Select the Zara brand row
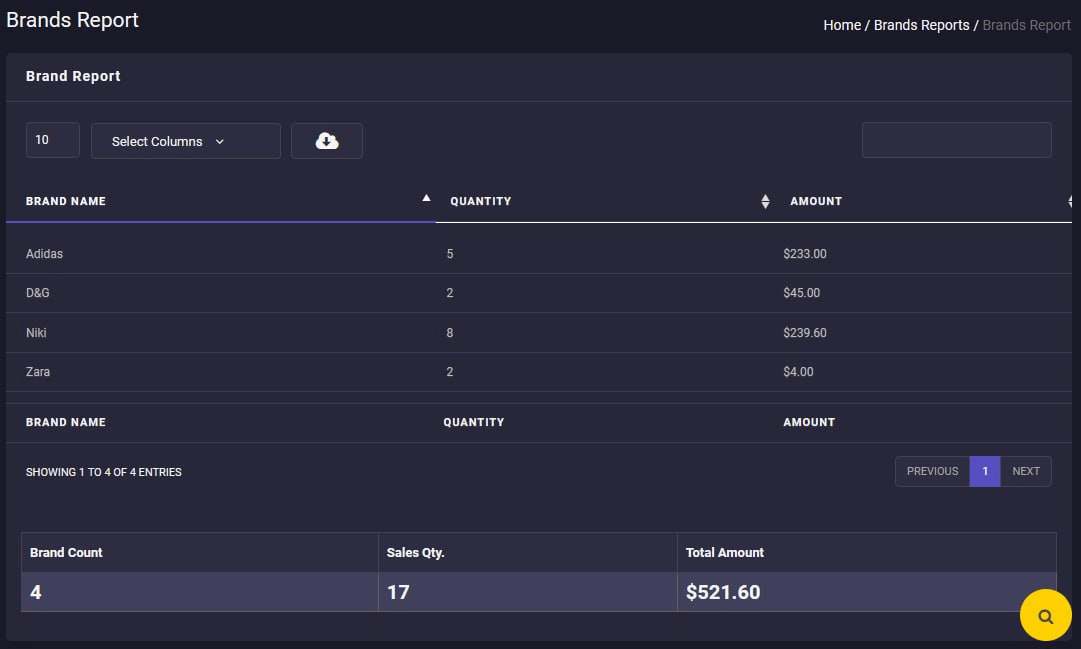Image resolution: width=1081 pixels, height=649 pixels. click(x=38, y=372)
